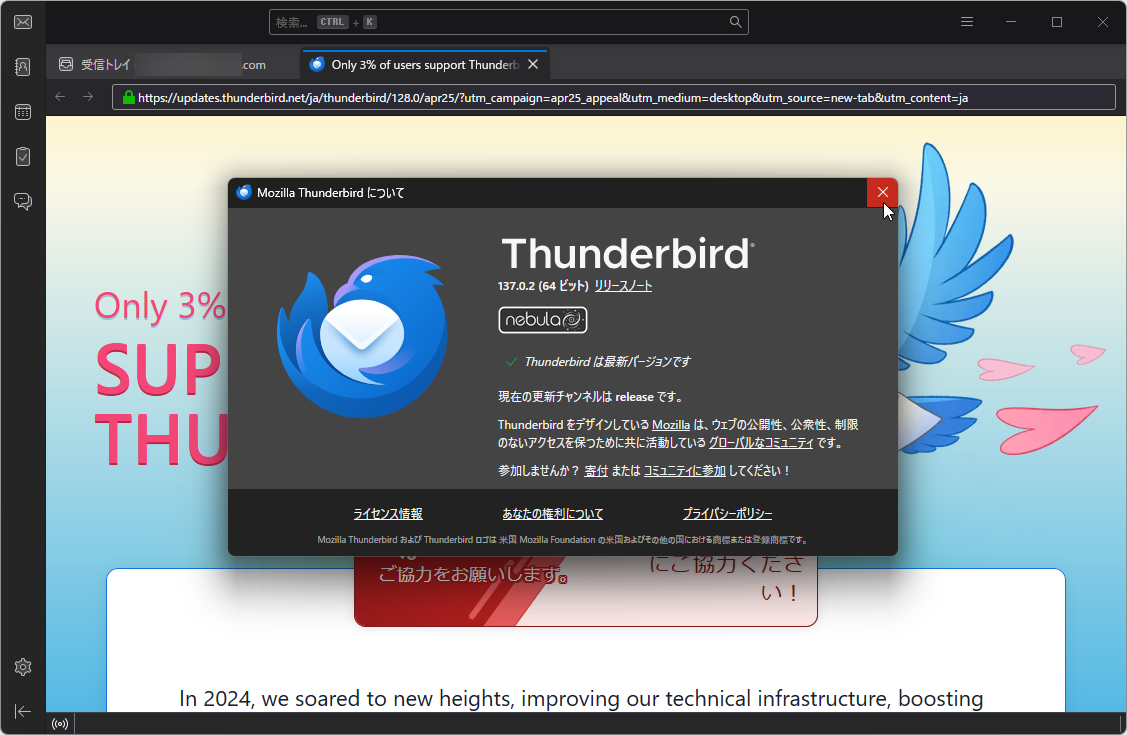The image size is (1127, 735).
Task: Click the padlock icon in the address bar
Action: (129, 97)
